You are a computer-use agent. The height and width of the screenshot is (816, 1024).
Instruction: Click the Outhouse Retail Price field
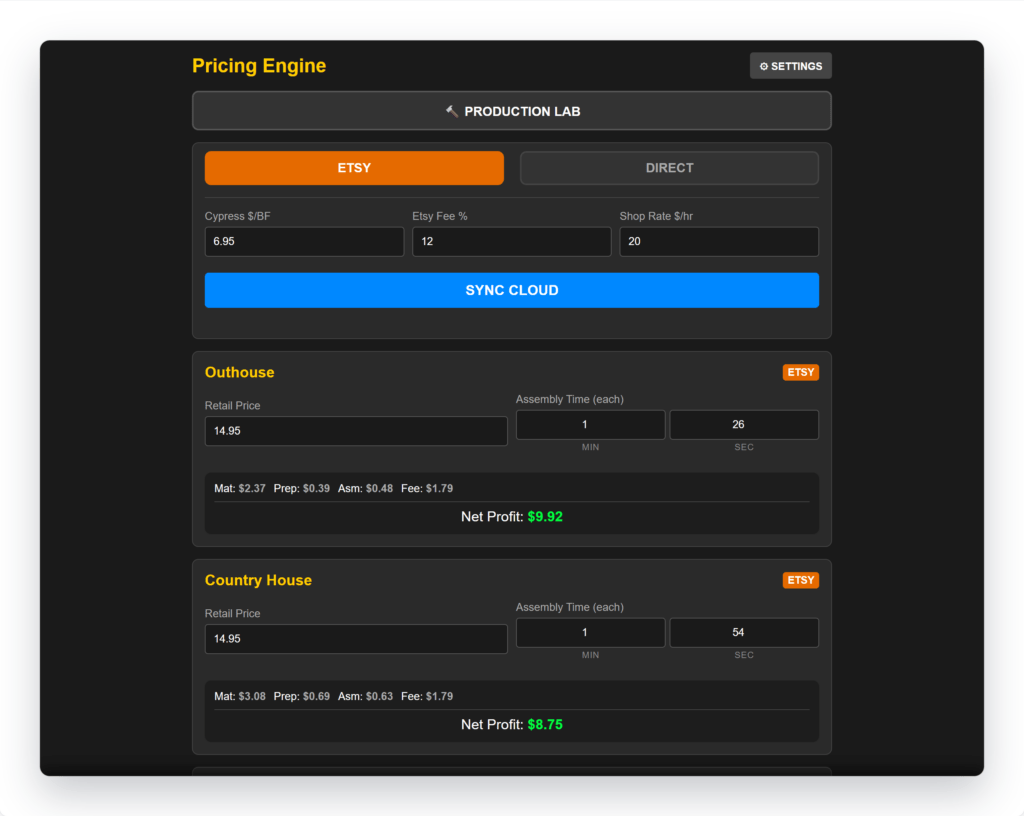(x=356, y=431)
